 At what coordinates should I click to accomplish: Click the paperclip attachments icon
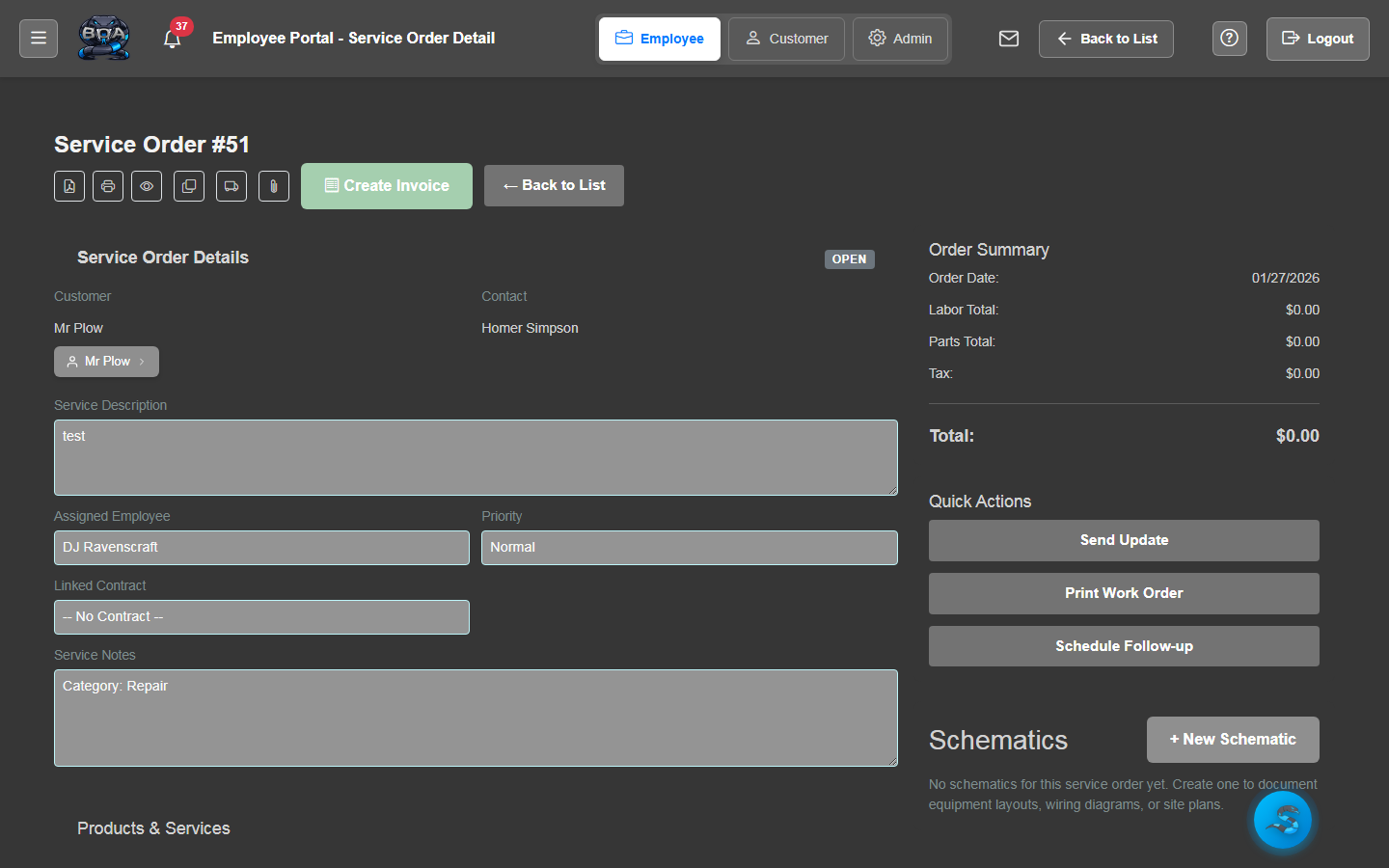pyautogui.click(x=274, y=186)
